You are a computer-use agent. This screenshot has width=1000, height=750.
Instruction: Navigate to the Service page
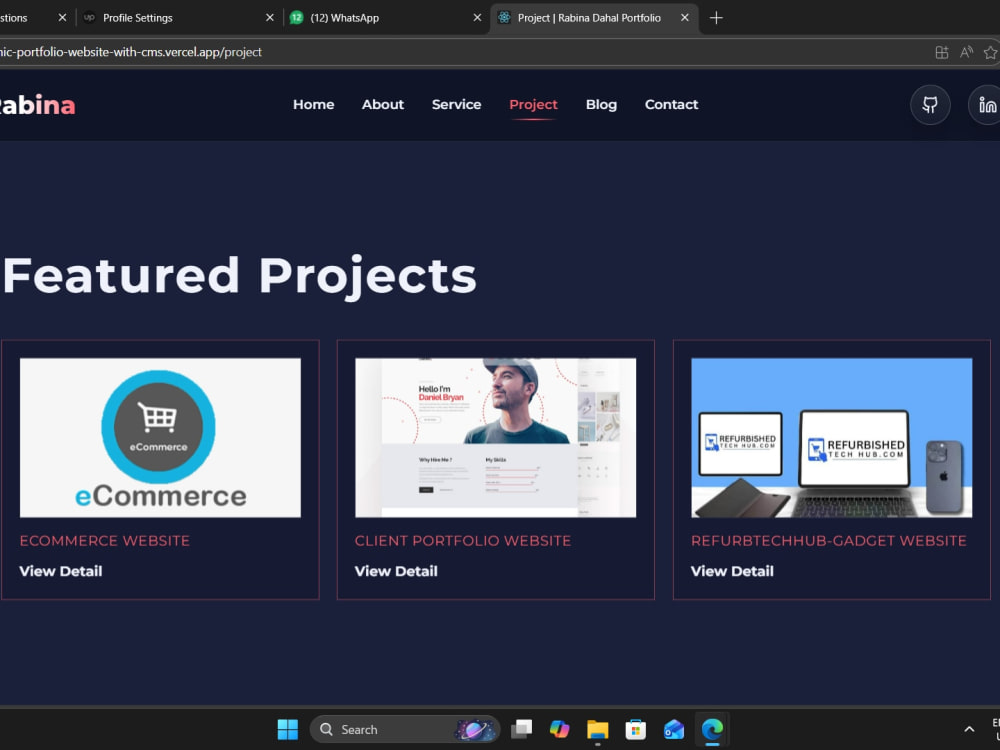pos(457,105)
